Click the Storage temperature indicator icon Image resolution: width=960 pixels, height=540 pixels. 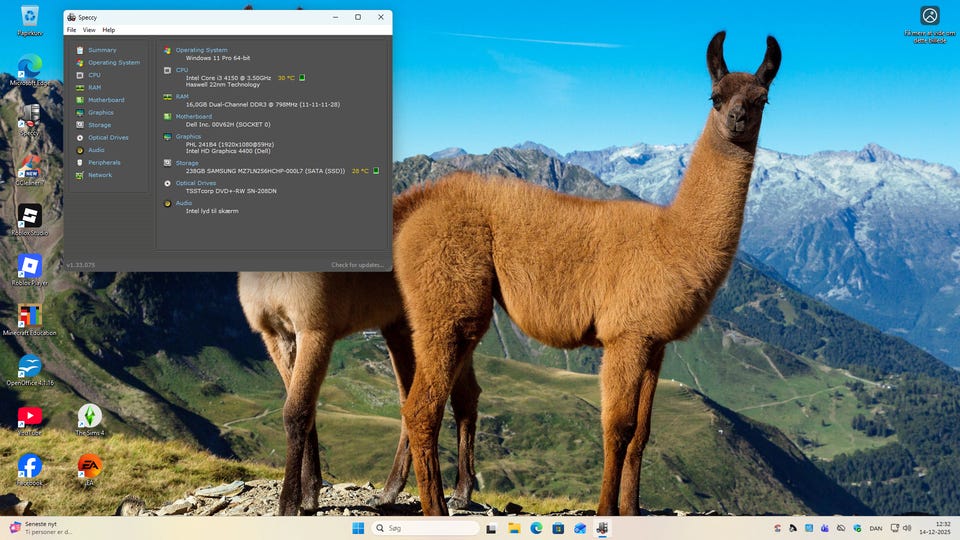point(376,171)
